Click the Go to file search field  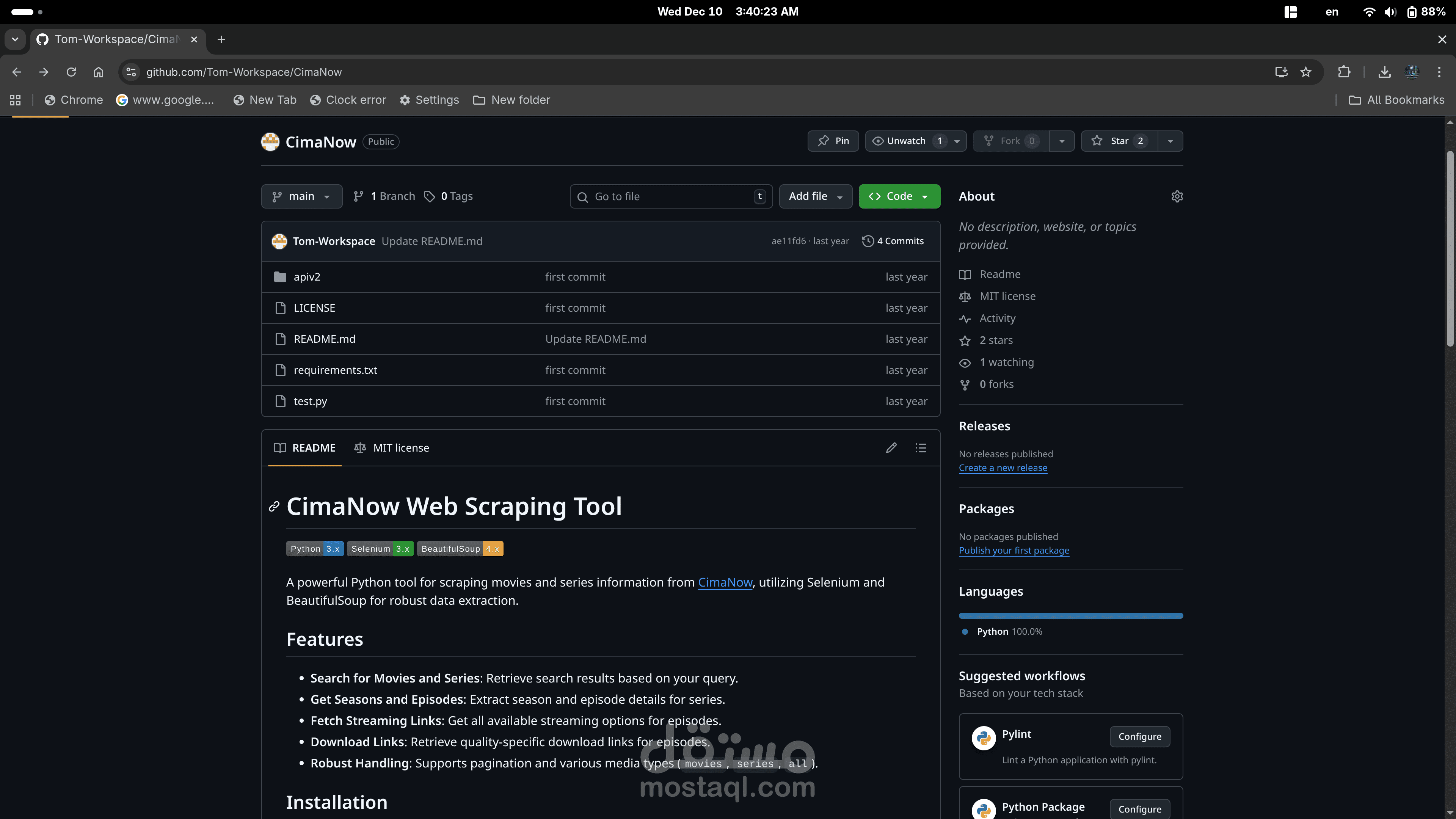click(x=670, y=196)
